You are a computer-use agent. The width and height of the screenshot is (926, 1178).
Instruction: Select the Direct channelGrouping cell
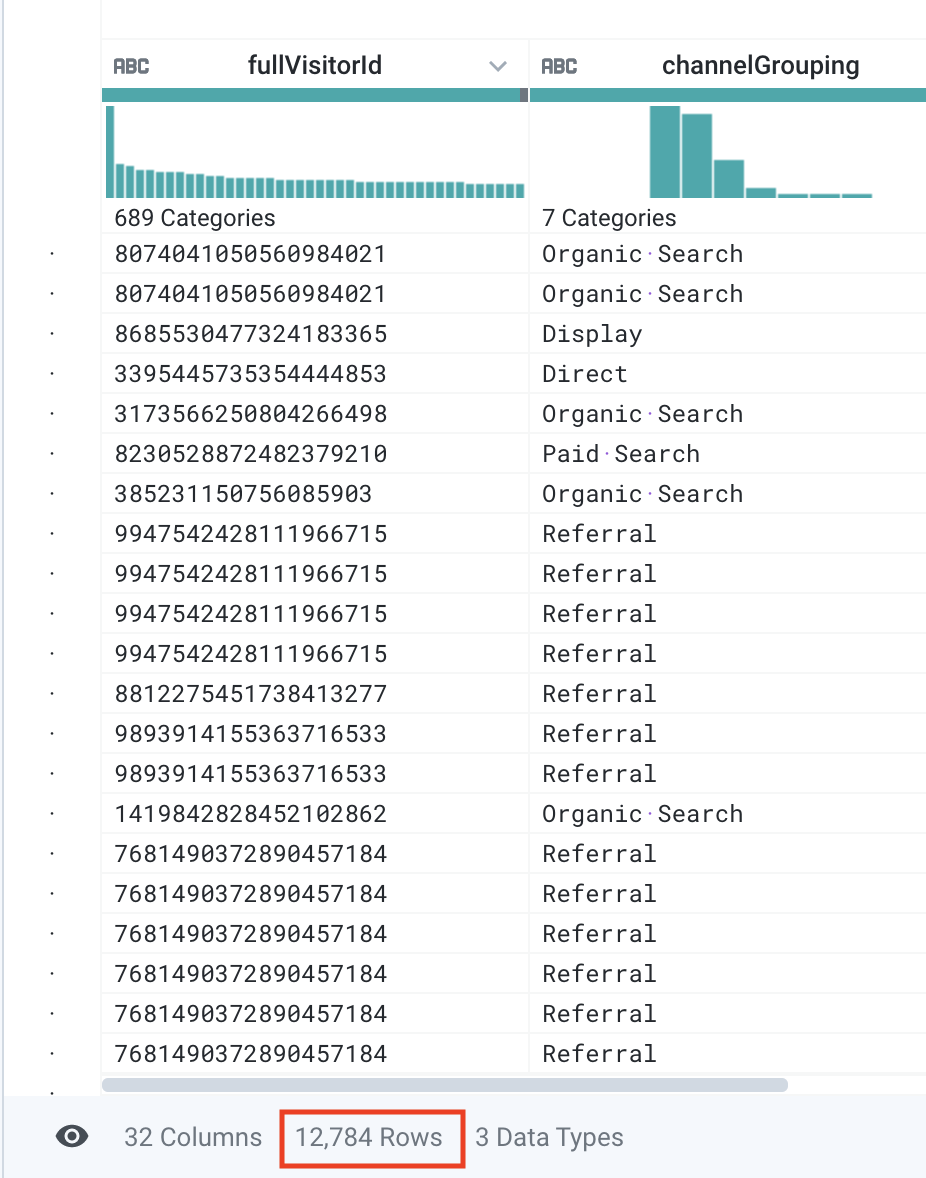point(585,374)
